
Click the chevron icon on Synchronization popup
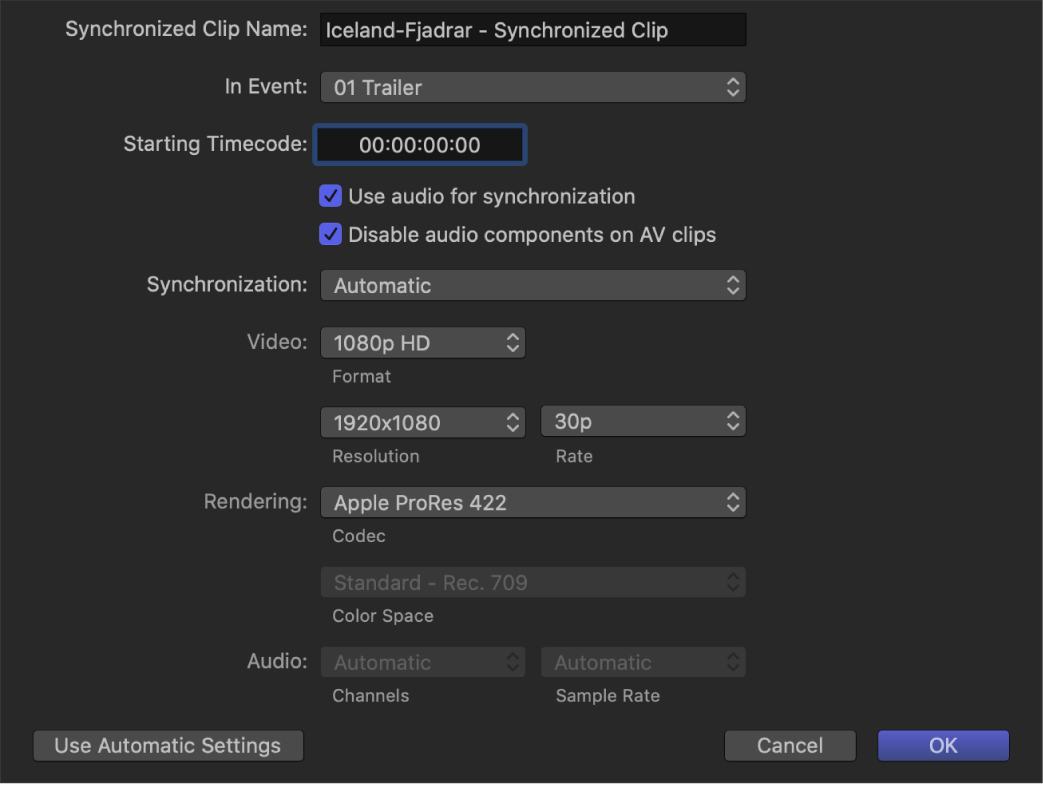[x=733, y=285]
